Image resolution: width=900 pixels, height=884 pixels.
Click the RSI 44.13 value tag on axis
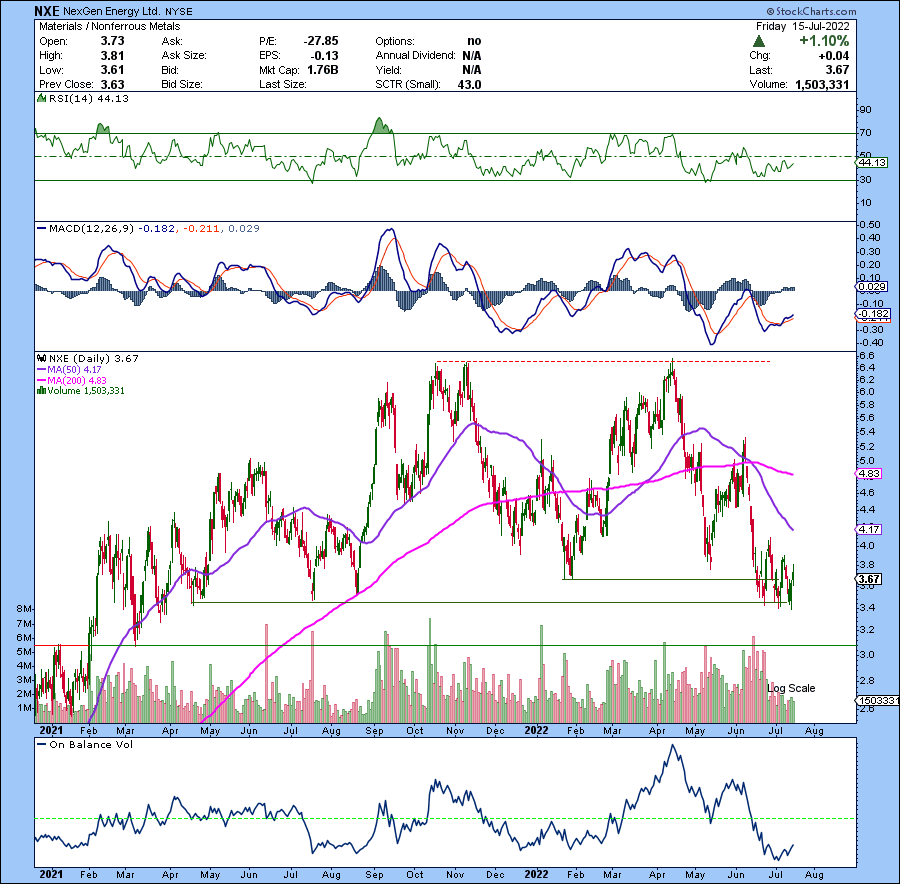pos(872,162)
